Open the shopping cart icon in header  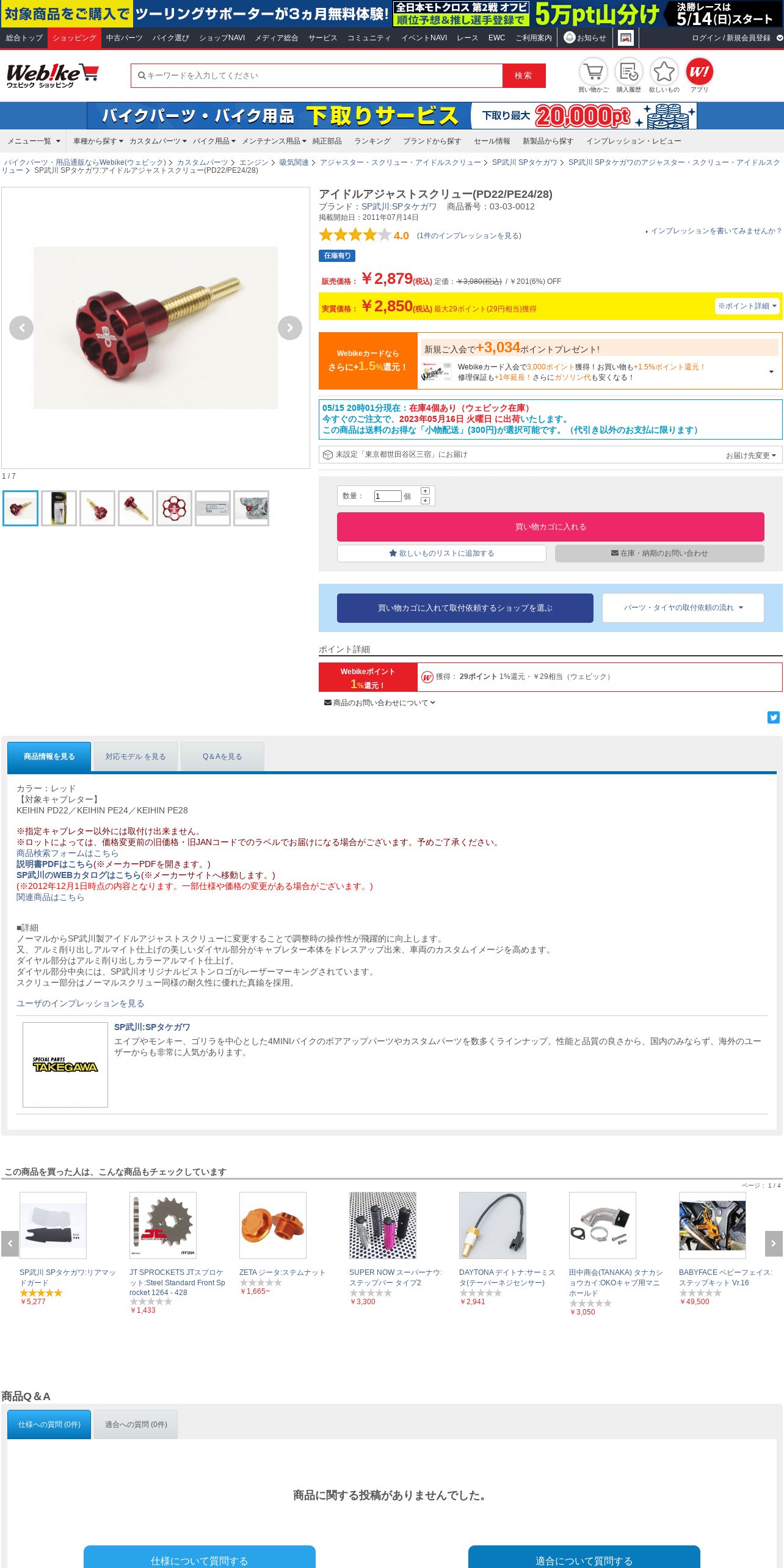[593, 71]
